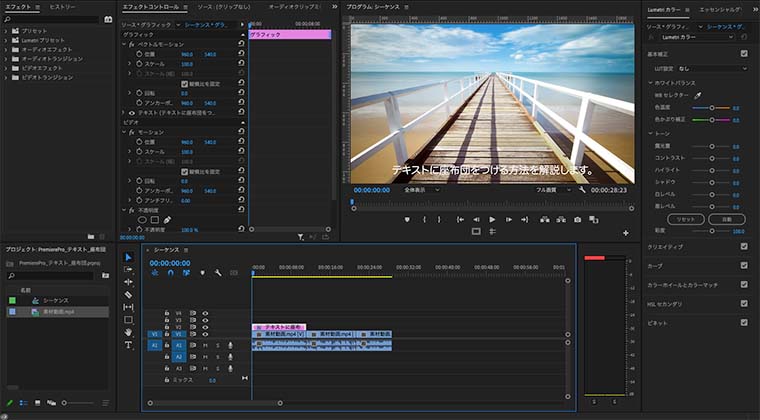Enable voice-over record on track A3
760x420 pixels.
tap(230, 369)
